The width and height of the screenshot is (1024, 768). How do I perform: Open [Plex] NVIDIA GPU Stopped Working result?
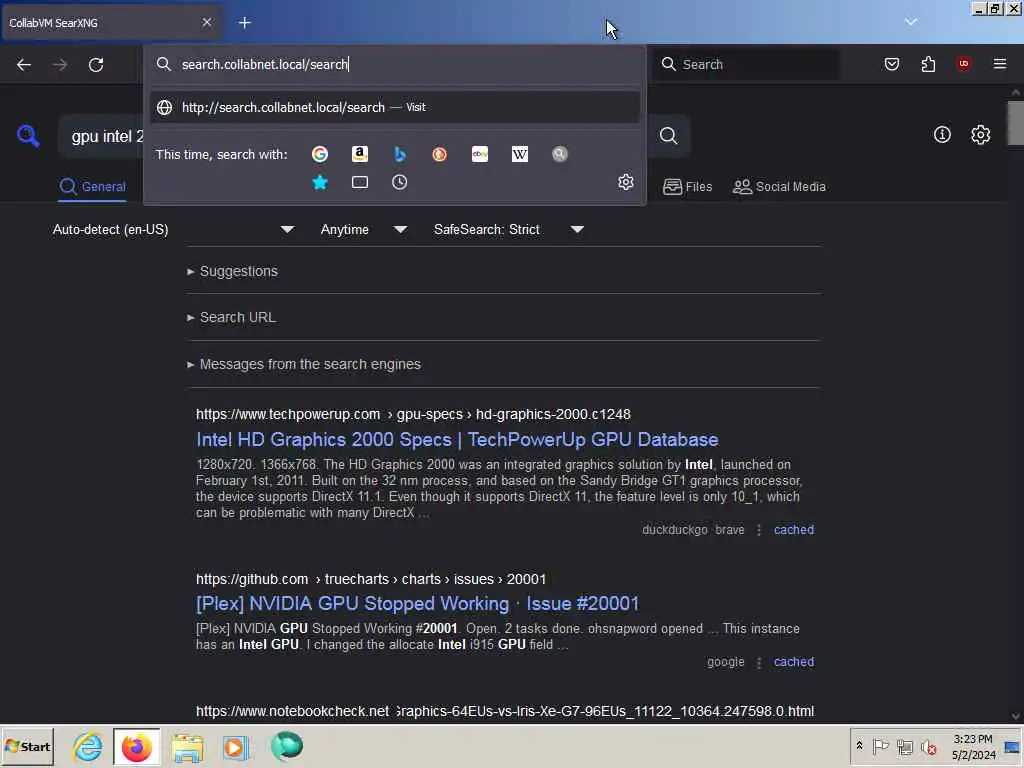(417, 603)
